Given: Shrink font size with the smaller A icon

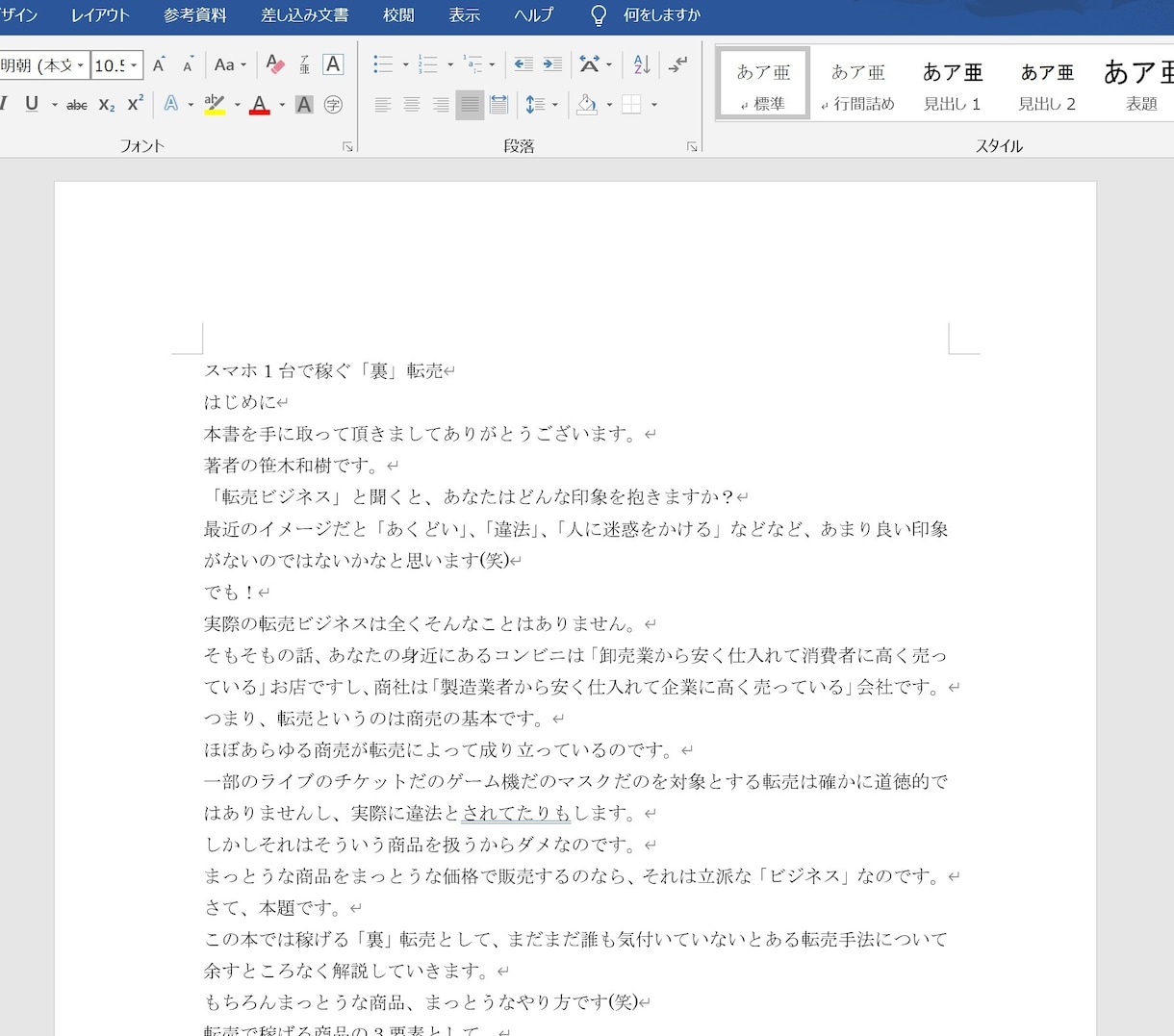Looking at the screenshot, I should (x=188, y=64).
